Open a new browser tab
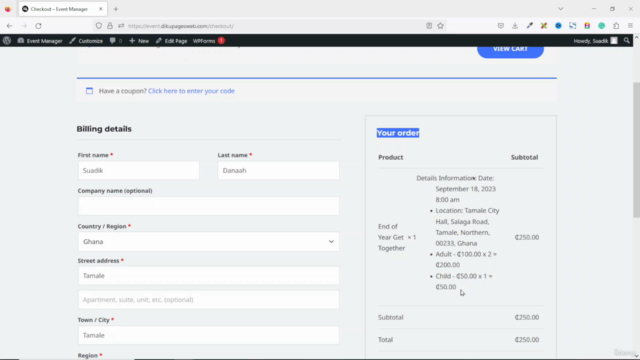640x360 pixels. [116, 9]
